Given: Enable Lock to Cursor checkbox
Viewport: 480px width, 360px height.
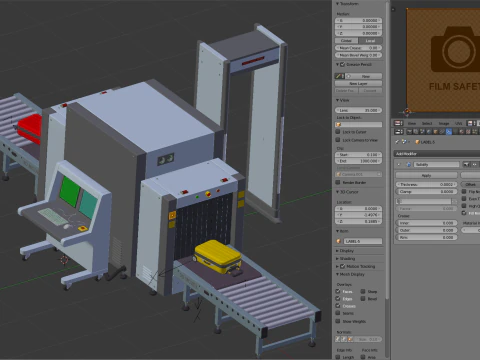Looking at the screenshot, I should [338, 132].
